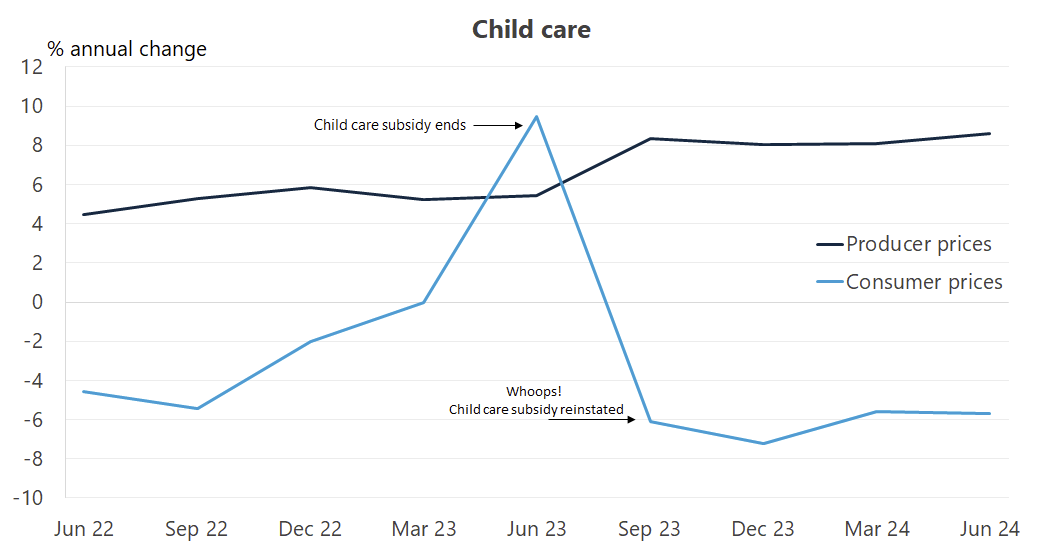Click the consumer prices peak at Jun 23
1064x555 pixels.
point(537,117)
